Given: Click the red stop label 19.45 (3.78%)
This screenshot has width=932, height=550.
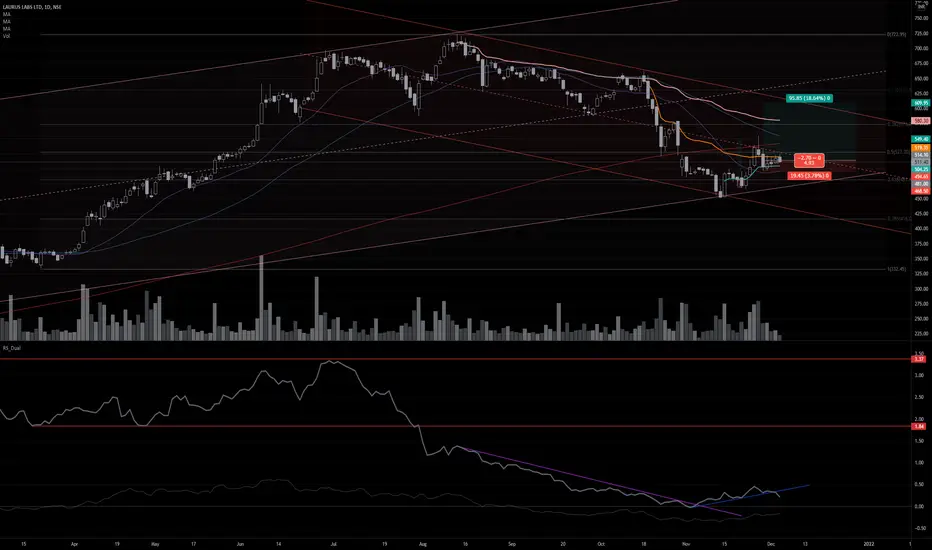Looking at the screenshot, I should (x=809, y=176).
